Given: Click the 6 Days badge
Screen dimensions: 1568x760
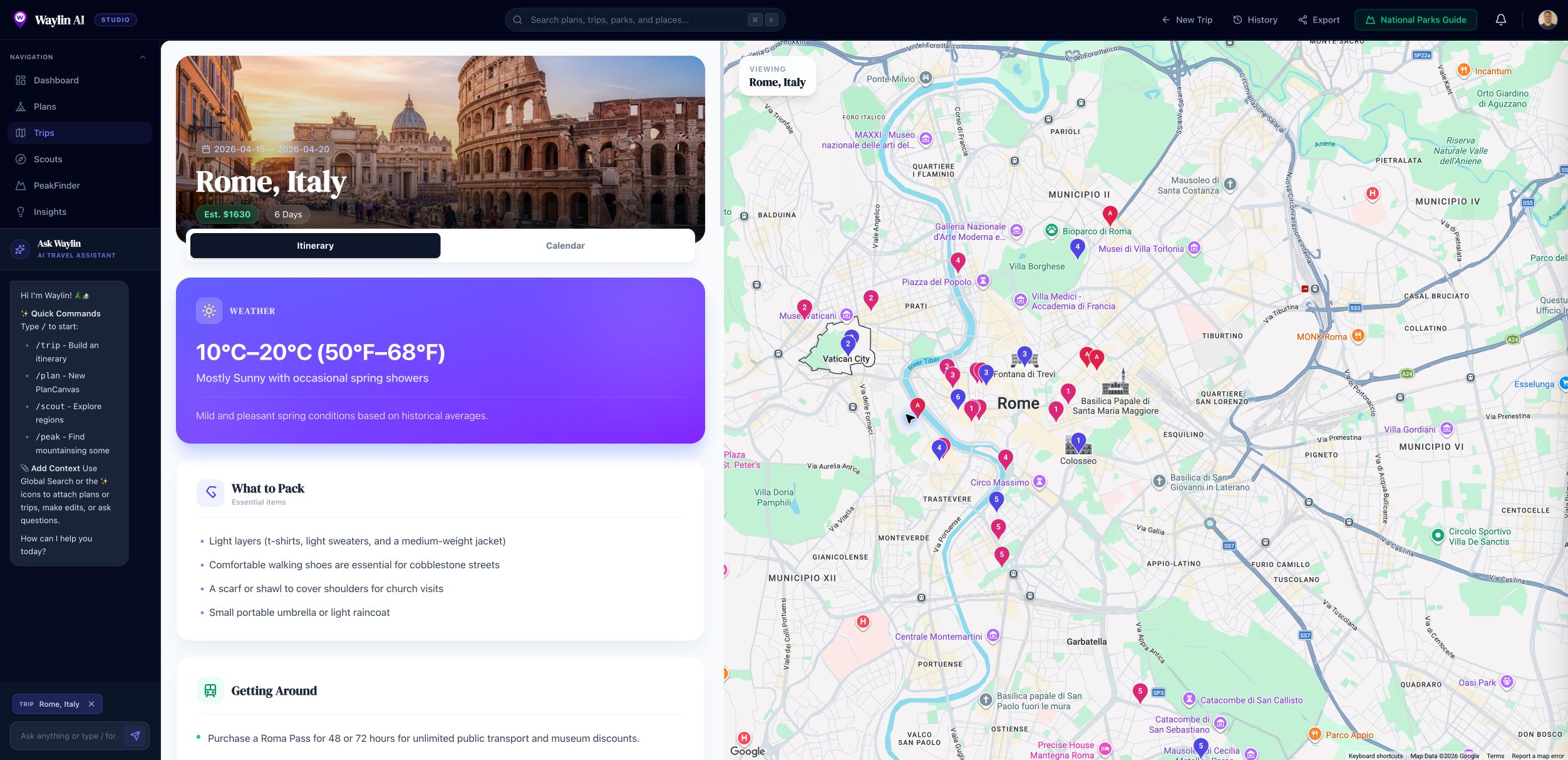Looking at the screenshot, I should [288, 214].
